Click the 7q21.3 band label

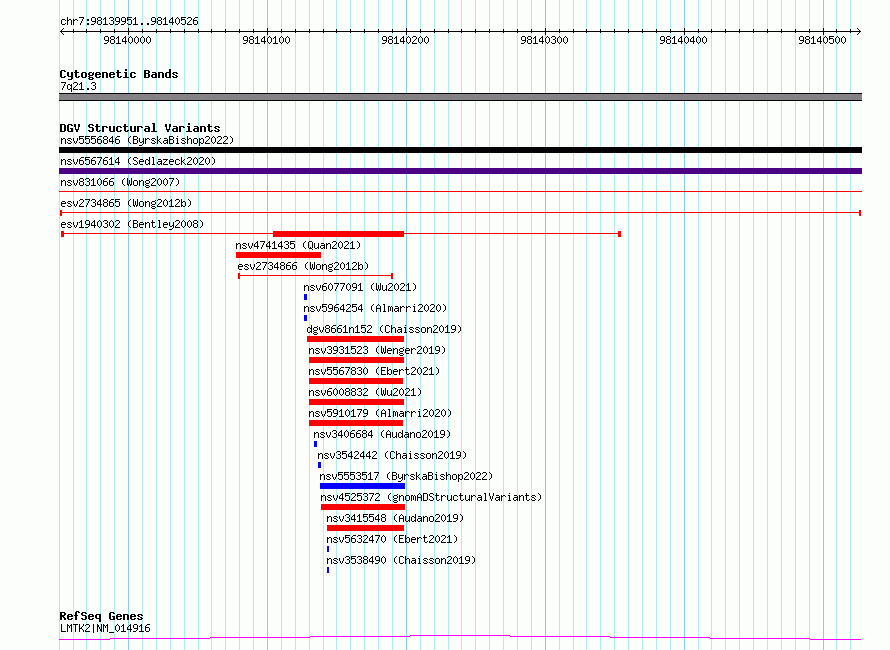click(78, 86)
